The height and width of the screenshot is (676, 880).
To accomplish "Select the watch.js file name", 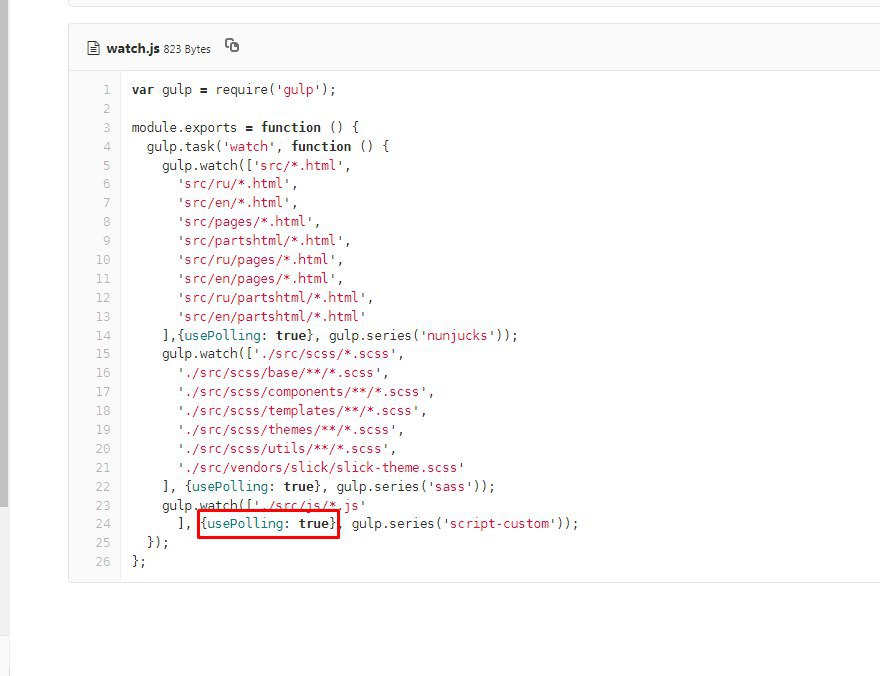I will [x=133, y=49].
